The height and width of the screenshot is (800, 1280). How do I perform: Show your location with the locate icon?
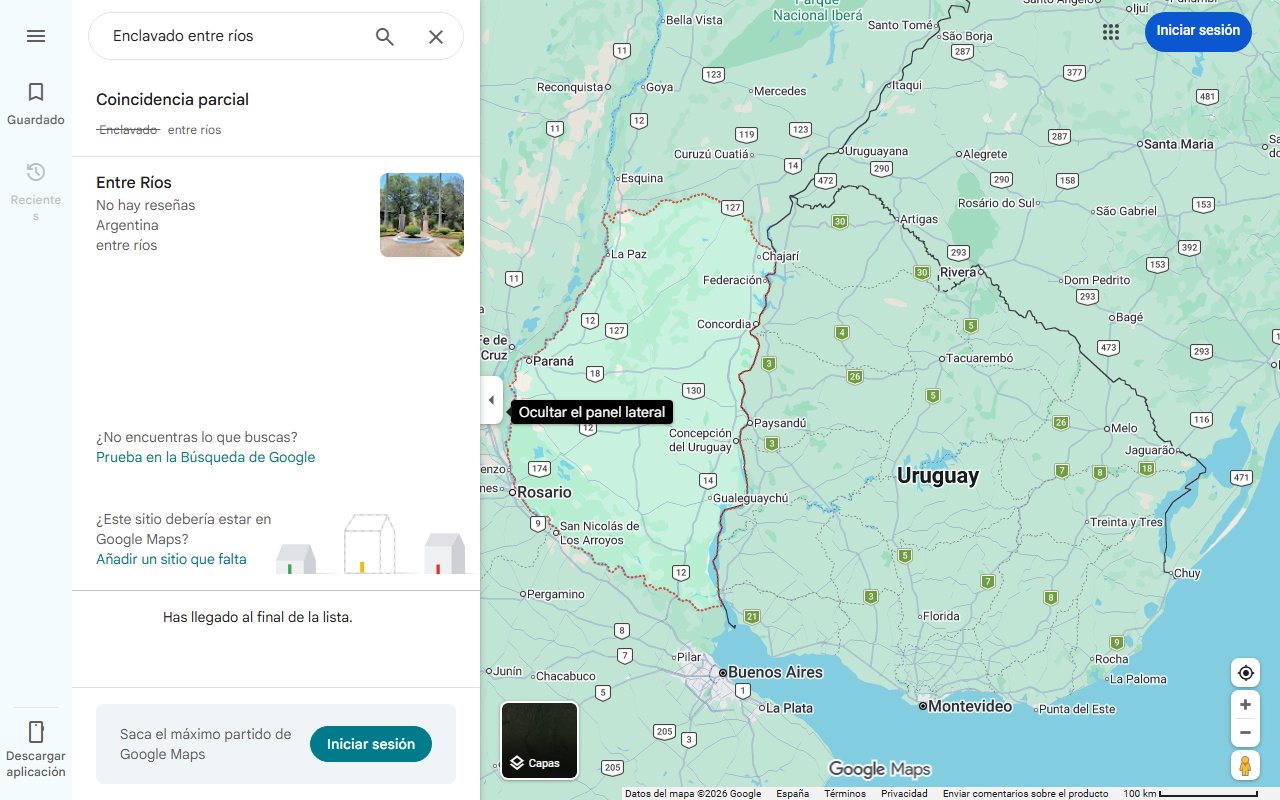coord(1245,673)
